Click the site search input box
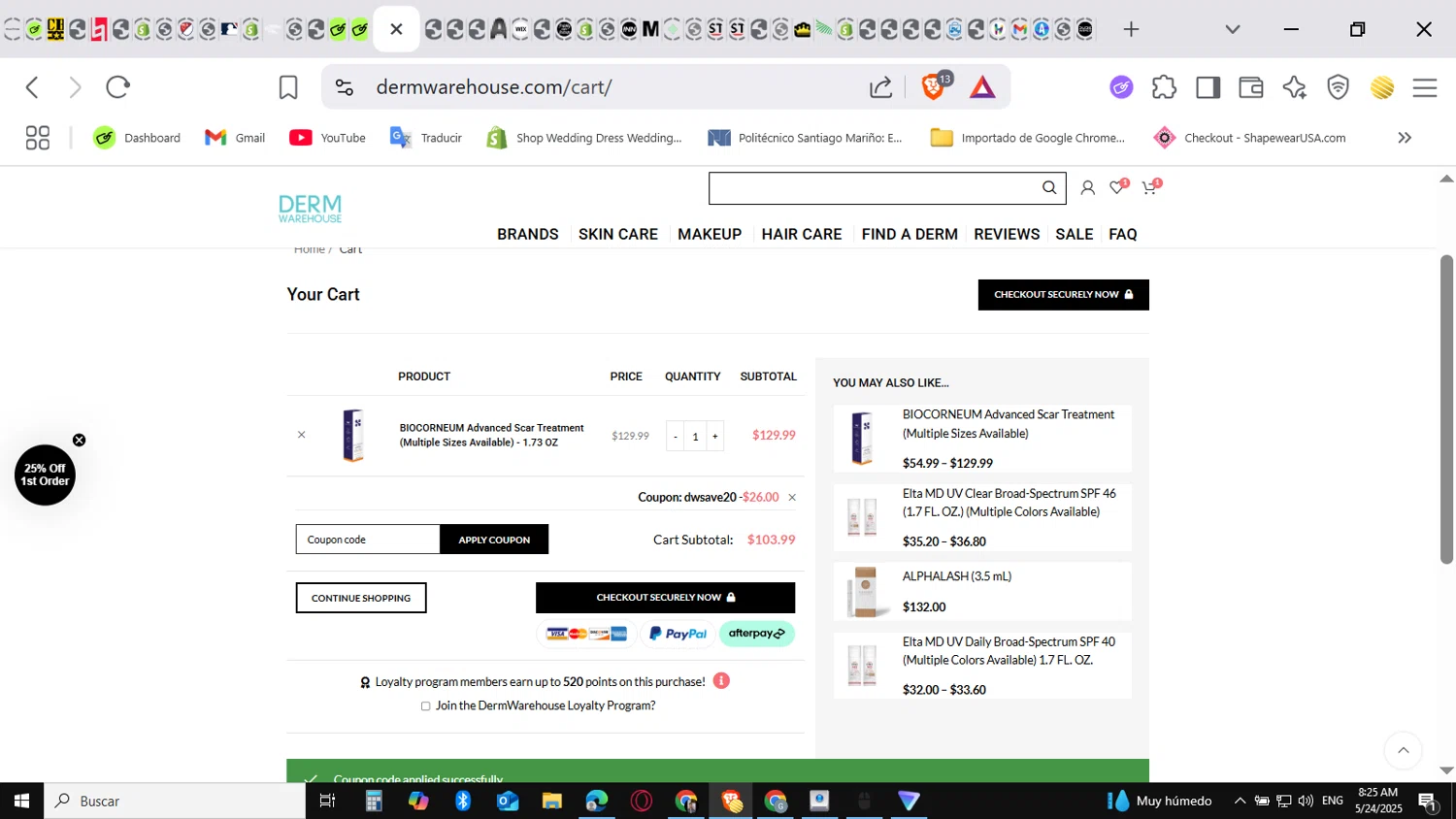 click(874, 188)
